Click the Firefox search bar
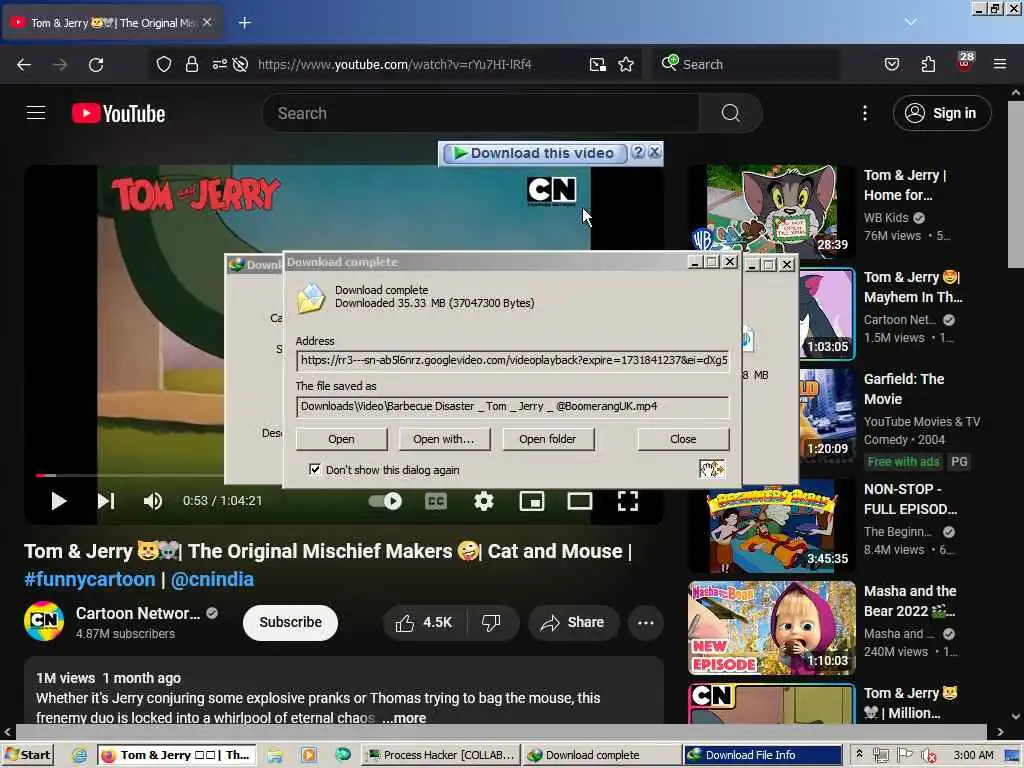1024x768 pixels. pos(746,64)
